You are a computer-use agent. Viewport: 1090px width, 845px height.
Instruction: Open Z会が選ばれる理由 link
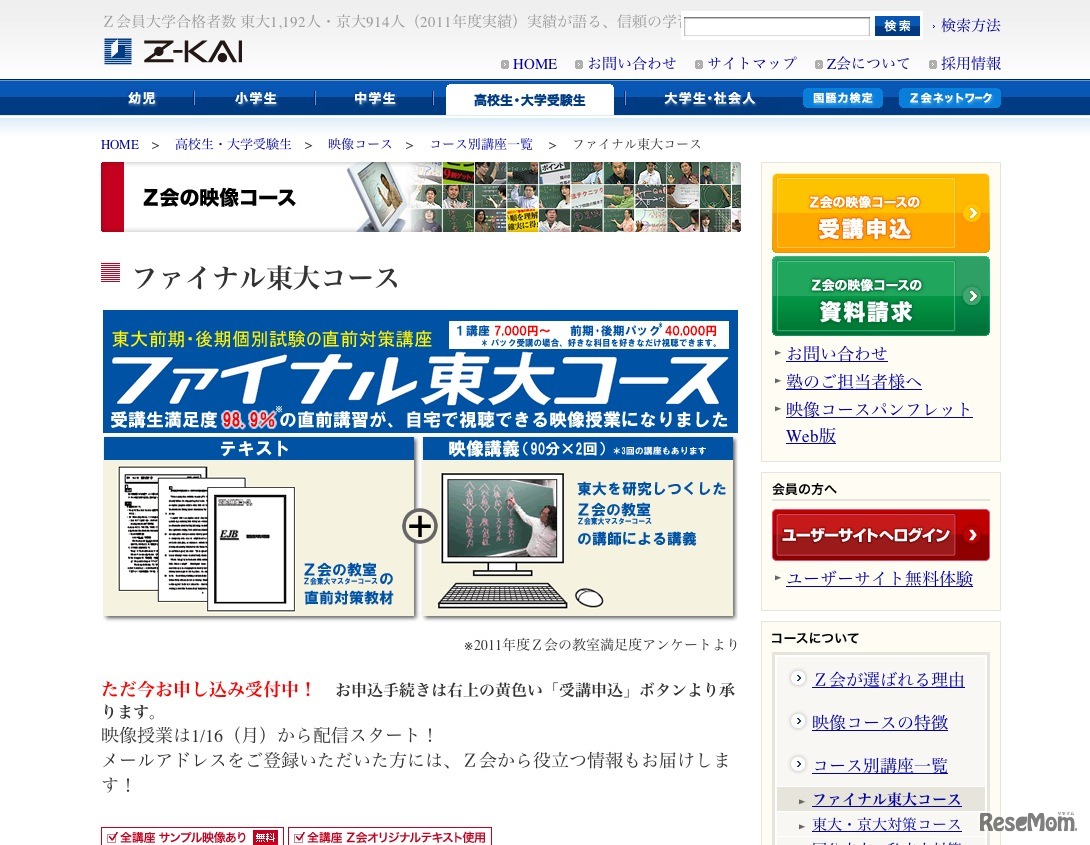click(888, 680)
